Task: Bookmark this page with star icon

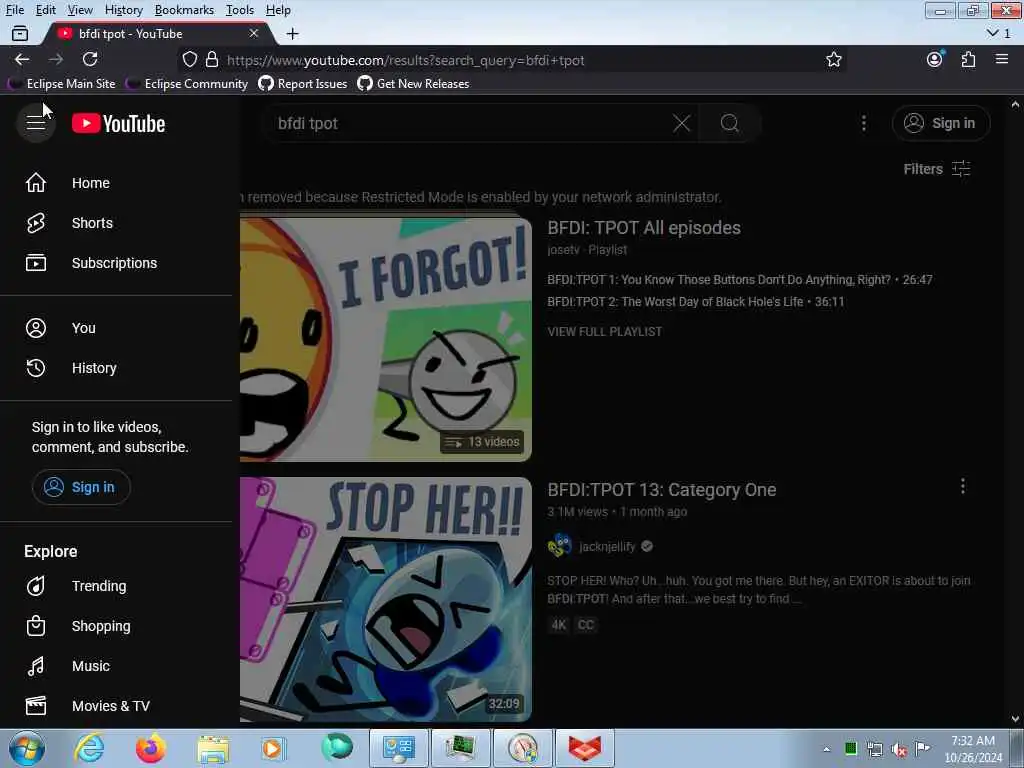Action: (x=833, y=60)
